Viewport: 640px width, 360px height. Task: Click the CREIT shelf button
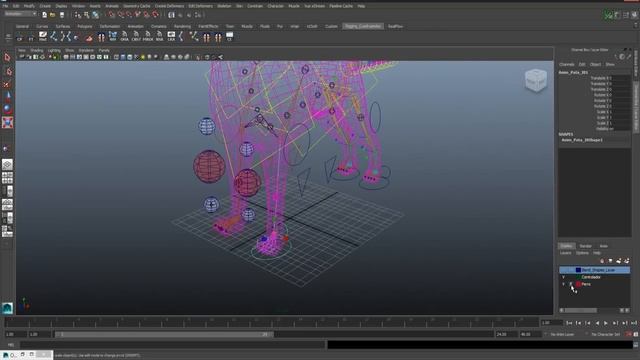click(x=136, y=37)
